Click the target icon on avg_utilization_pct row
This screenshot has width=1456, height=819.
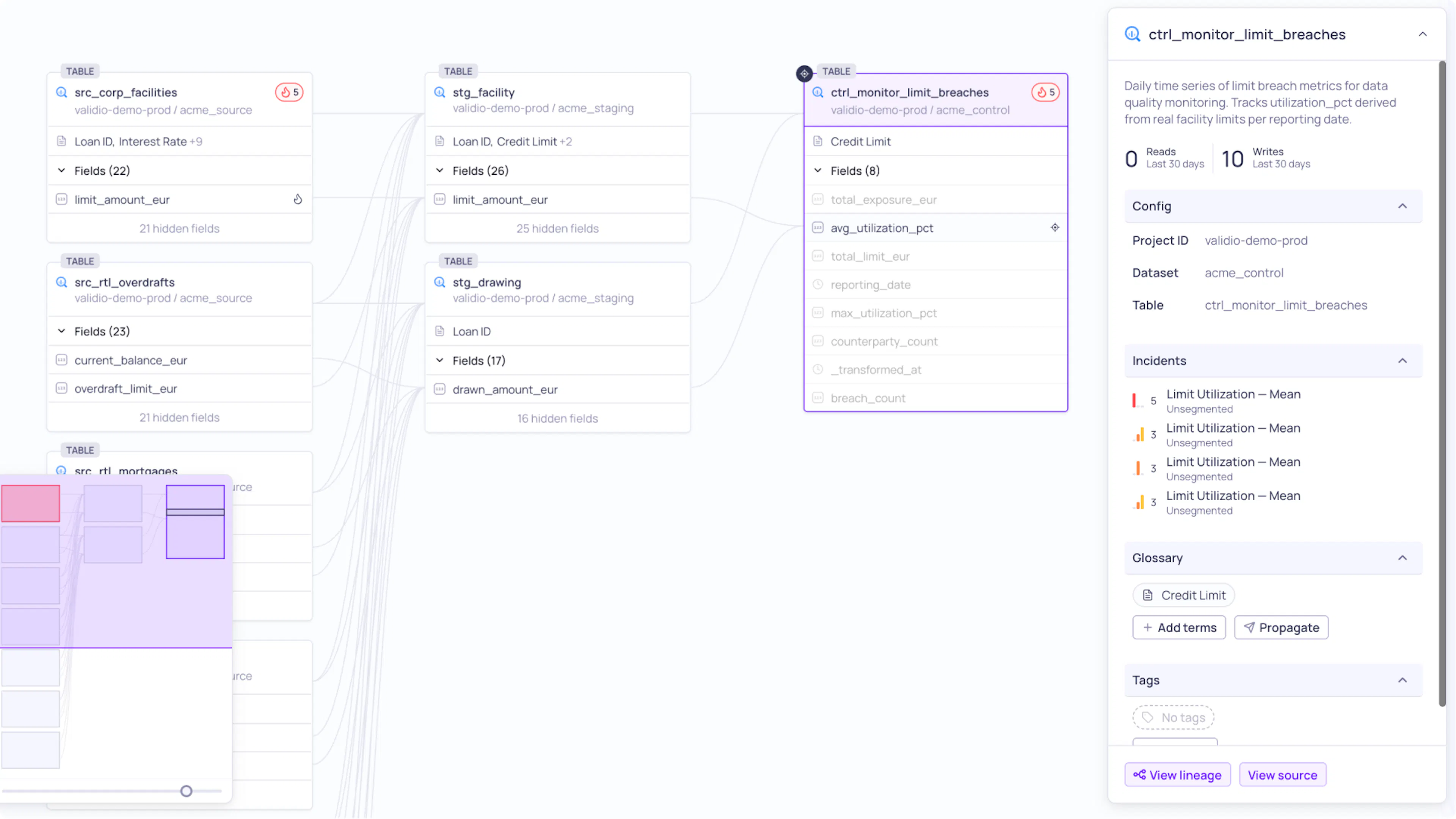[1055, 228]
